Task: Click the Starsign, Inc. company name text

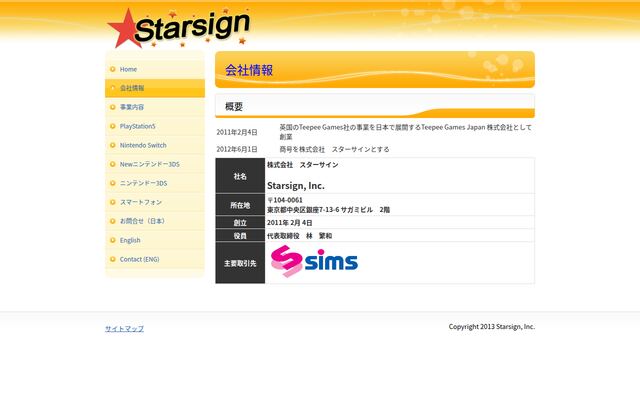Action: click(x=296, y=186)
